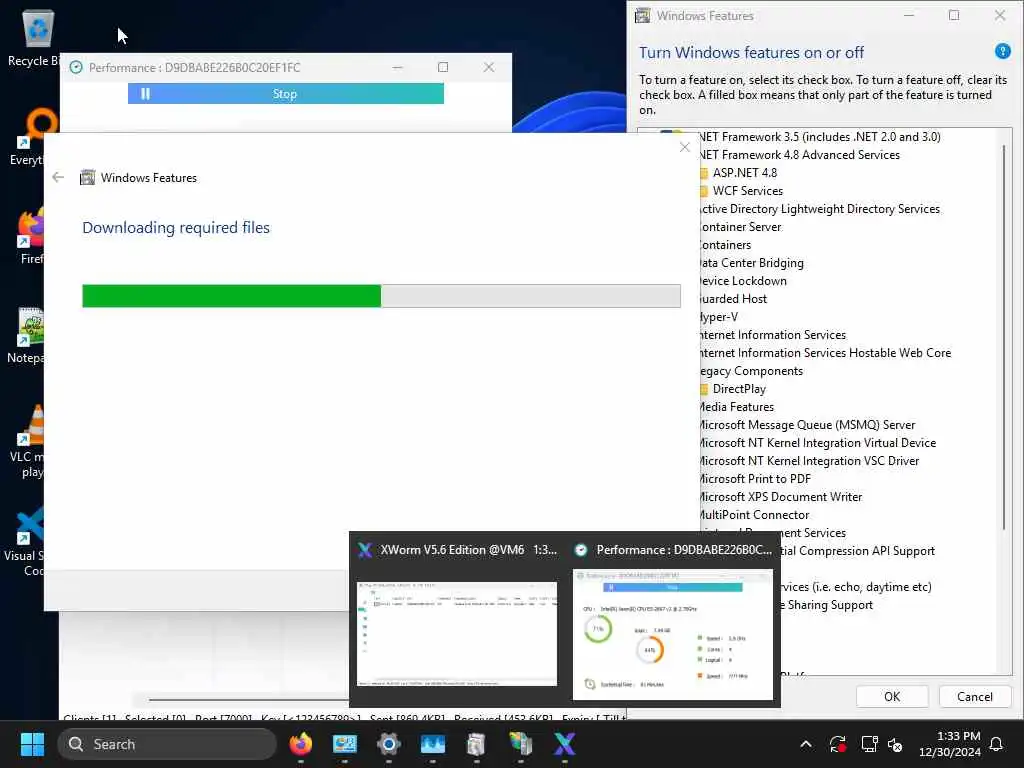
Task: Click the pause icon in Performance window
Action: [145, 94]
